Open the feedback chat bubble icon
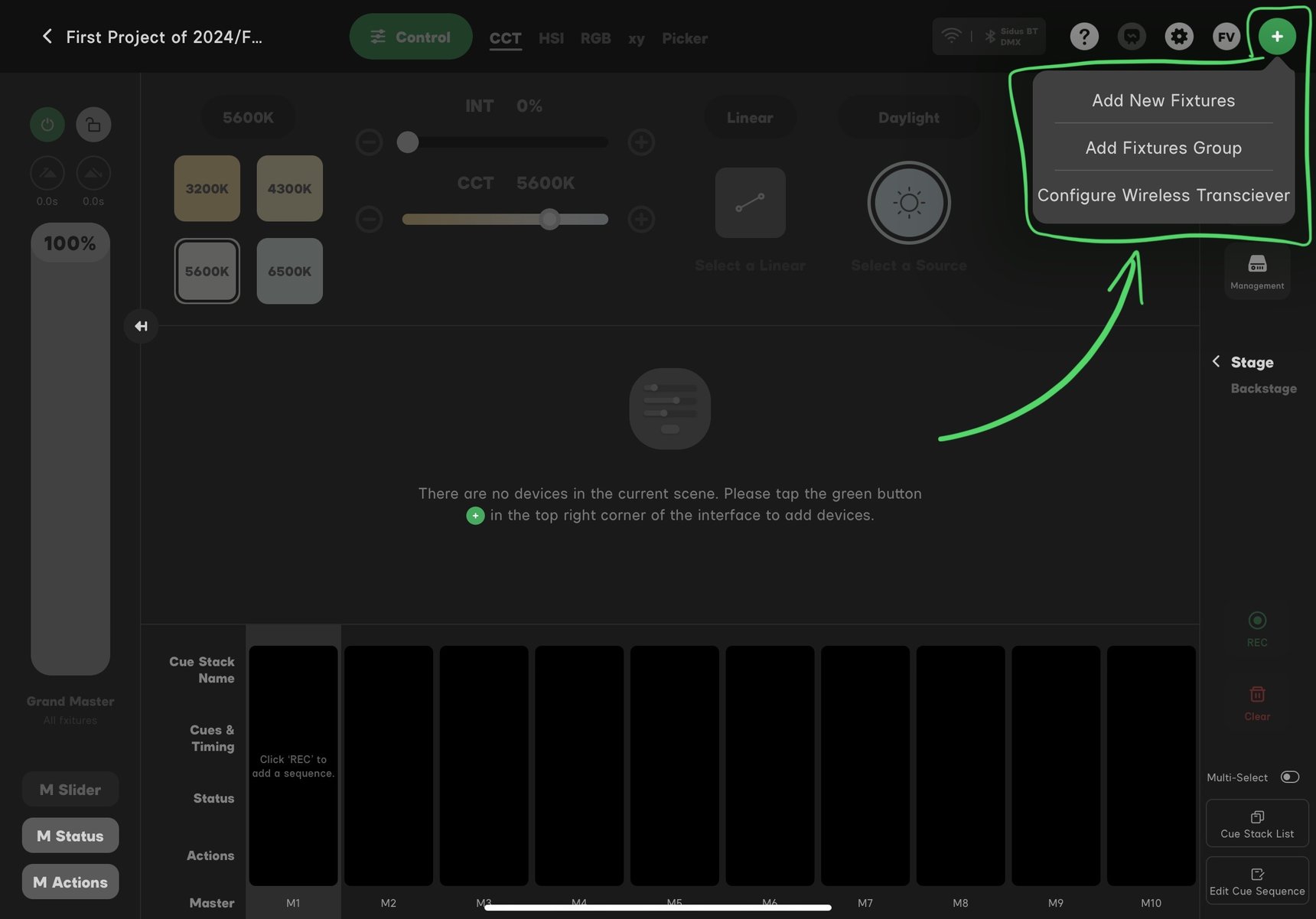1316x919 pixels. 1131,36
